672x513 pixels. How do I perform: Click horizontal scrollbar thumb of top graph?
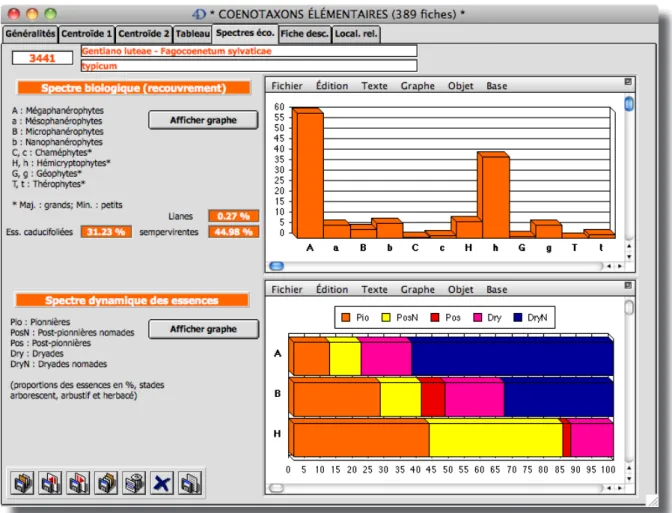[276, 266]
